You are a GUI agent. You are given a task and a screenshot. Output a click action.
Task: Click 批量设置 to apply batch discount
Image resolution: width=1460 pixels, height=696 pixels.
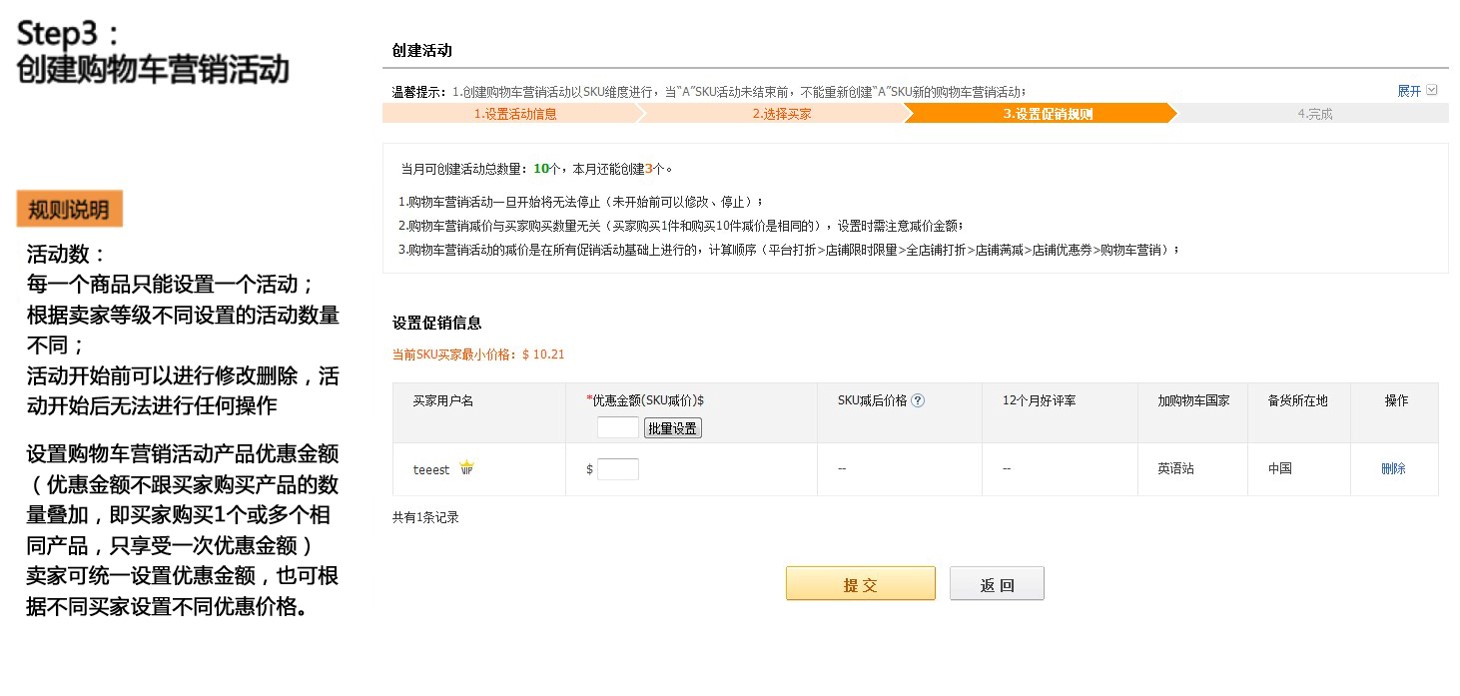tap(672, 427)
